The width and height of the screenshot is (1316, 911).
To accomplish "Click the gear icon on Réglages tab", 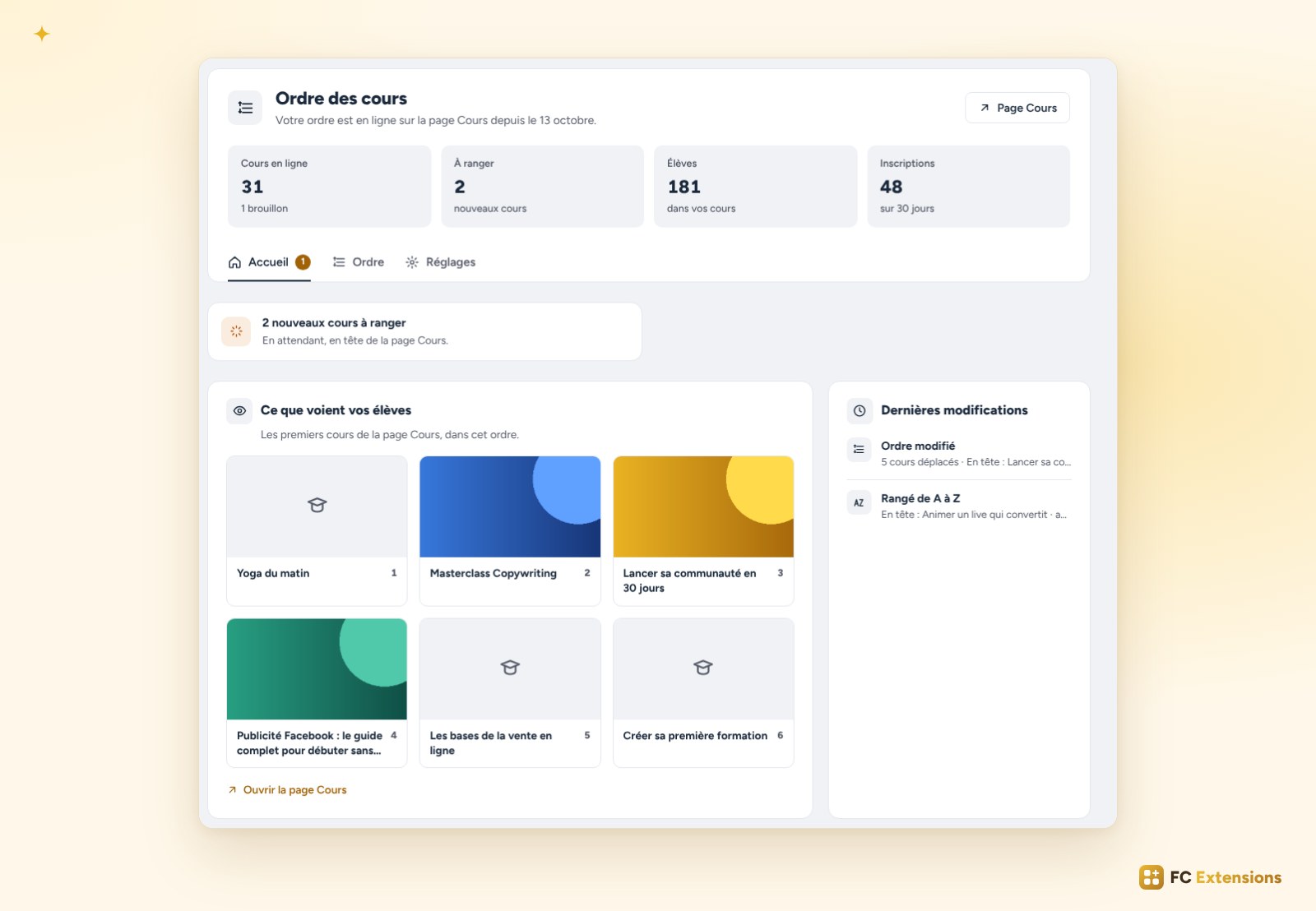I will 412,262.
